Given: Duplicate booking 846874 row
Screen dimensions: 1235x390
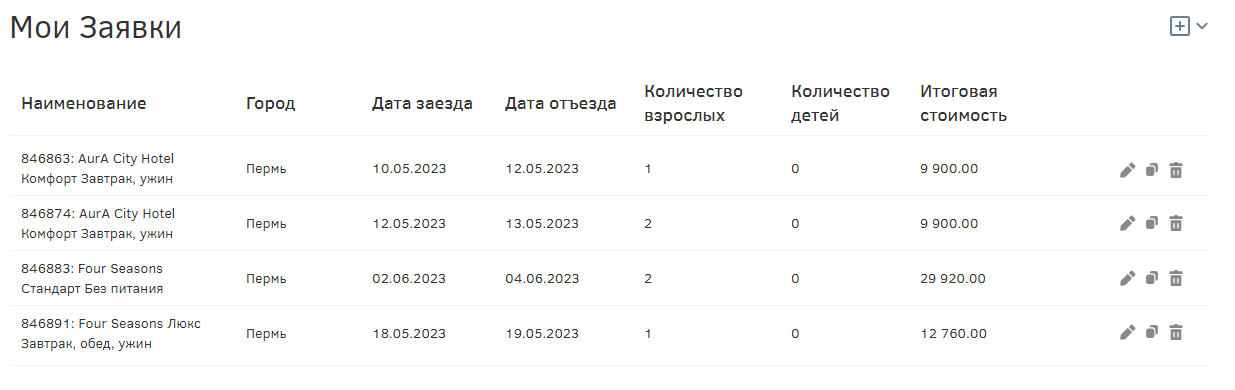Looking at the screenshot, I should [x=1151, y=224].
